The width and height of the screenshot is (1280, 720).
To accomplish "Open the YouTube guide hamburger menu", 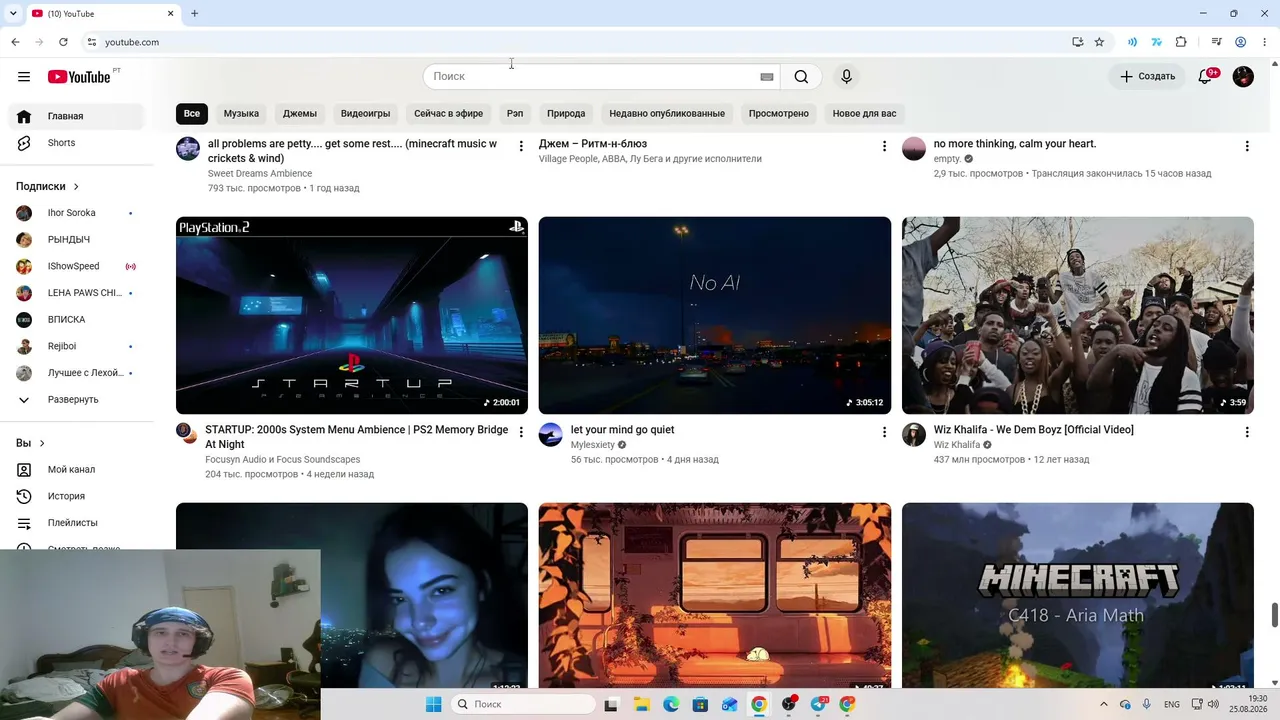I will point(24,77).
